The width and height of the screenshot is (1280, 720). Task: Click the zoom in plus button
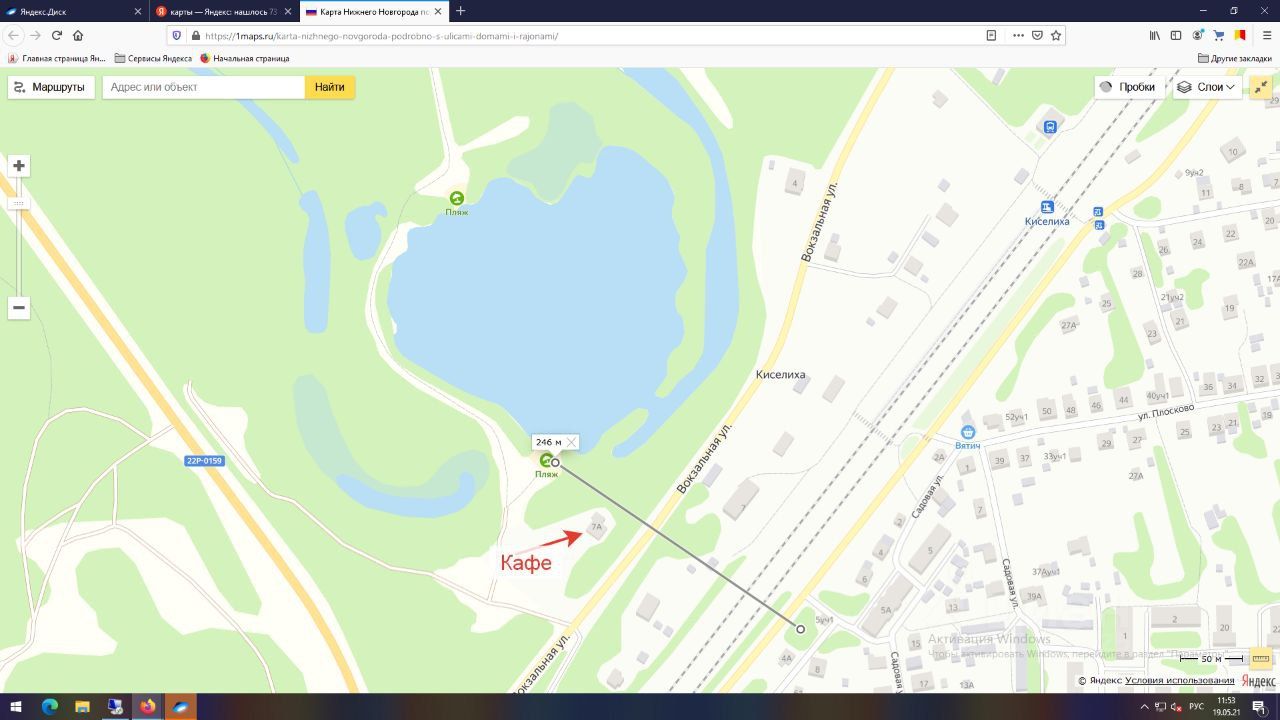pyautogui.click(x=19, y=166)
